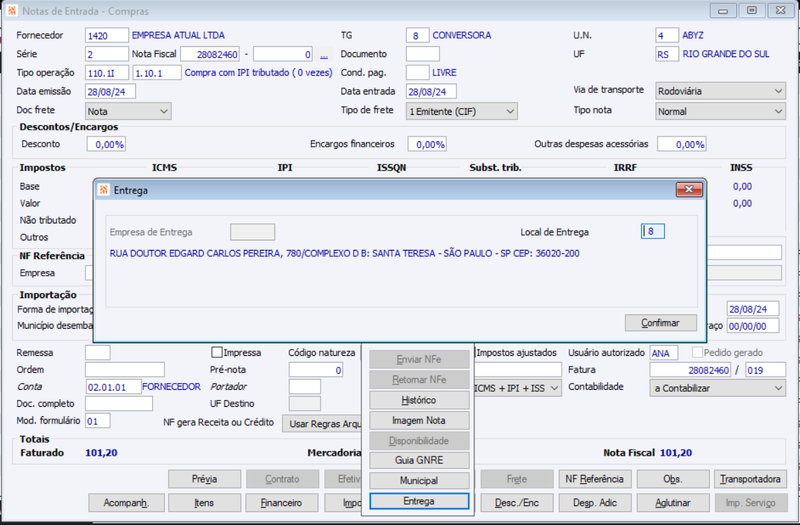800x525 pixels.
Task: Click the Portador field
Action: (305, 387)
